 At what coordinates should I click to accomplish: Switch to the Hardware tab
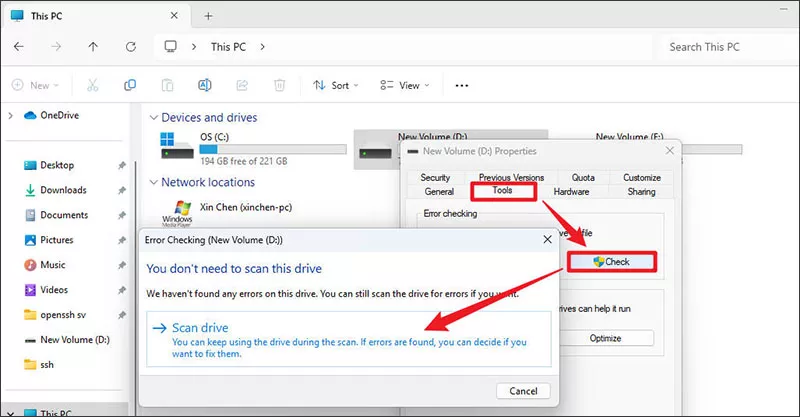point(571,191)
